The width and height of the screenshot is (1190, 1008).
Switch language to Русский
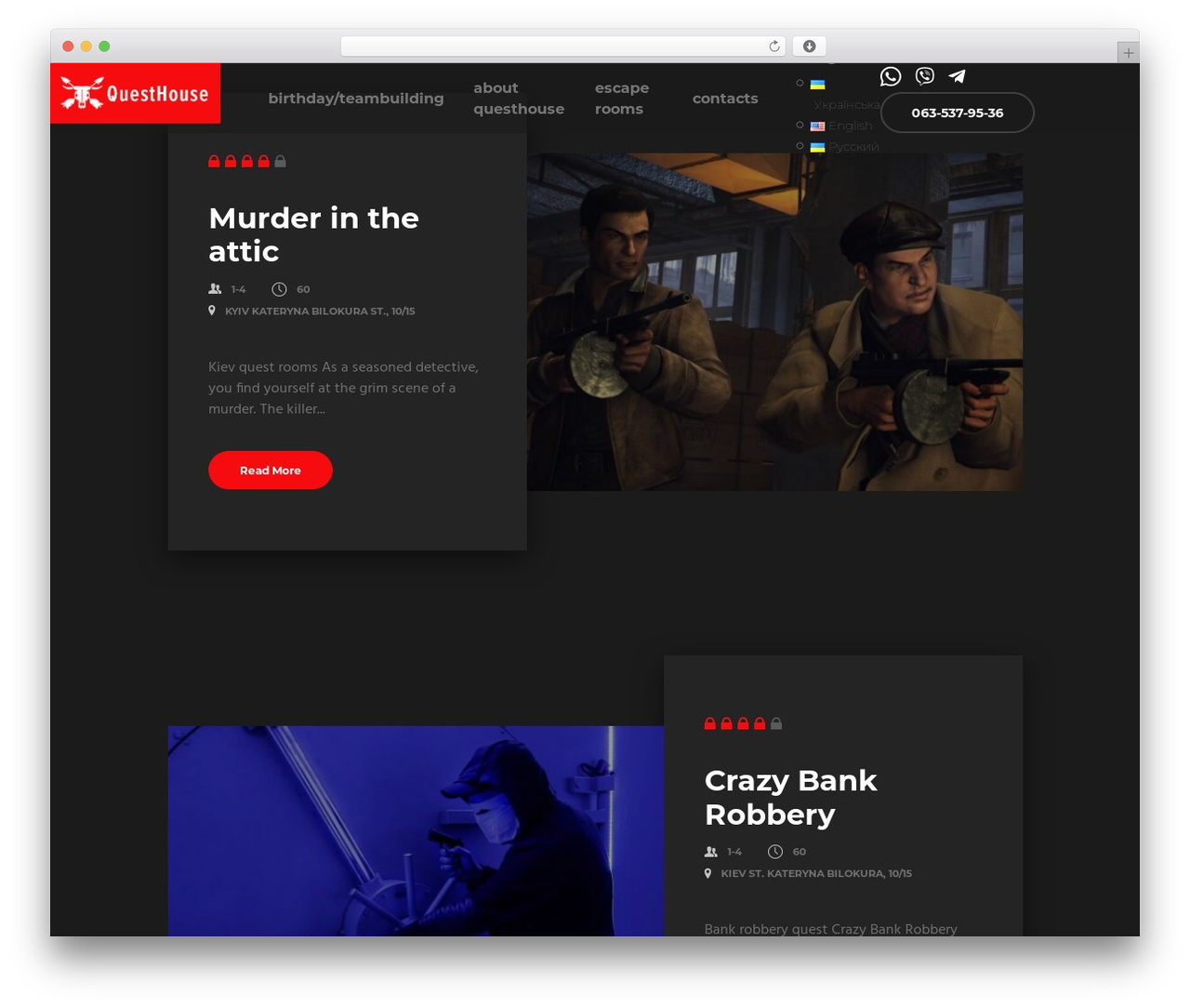[853, 146]
